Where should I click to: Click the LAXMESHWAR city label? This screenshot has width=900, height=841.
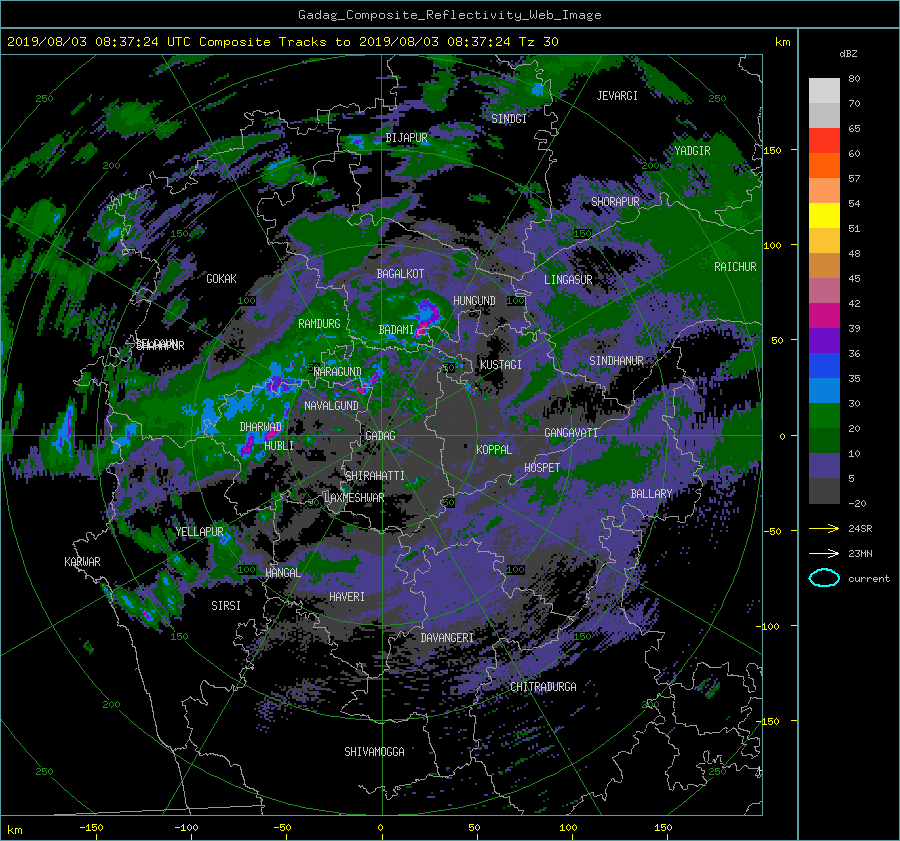(354, 498)
